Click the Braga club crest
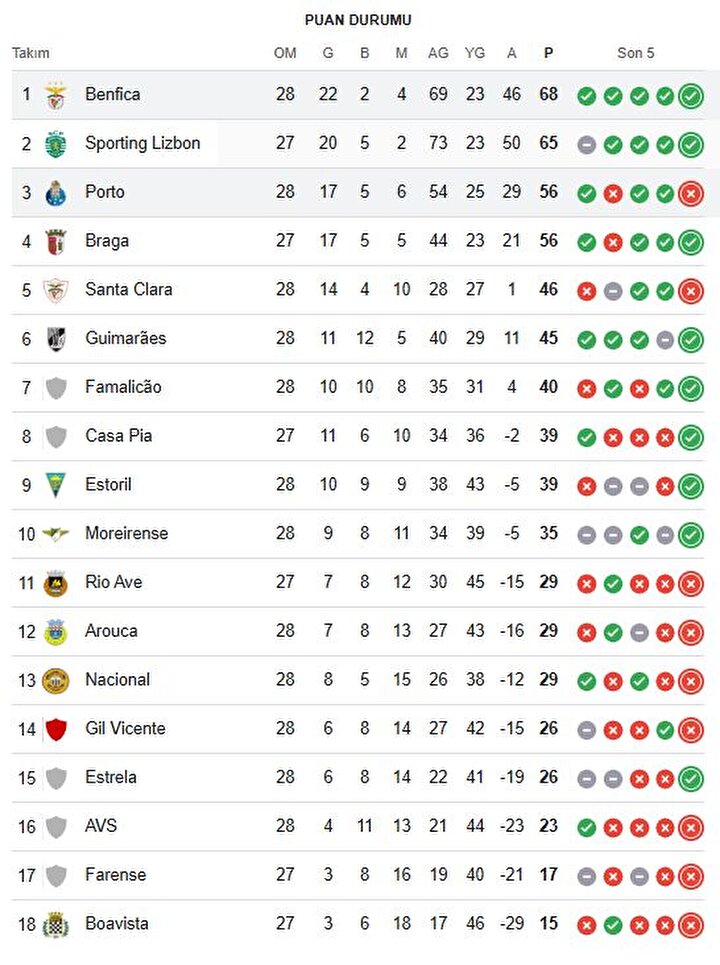 [x=56, y=242]
